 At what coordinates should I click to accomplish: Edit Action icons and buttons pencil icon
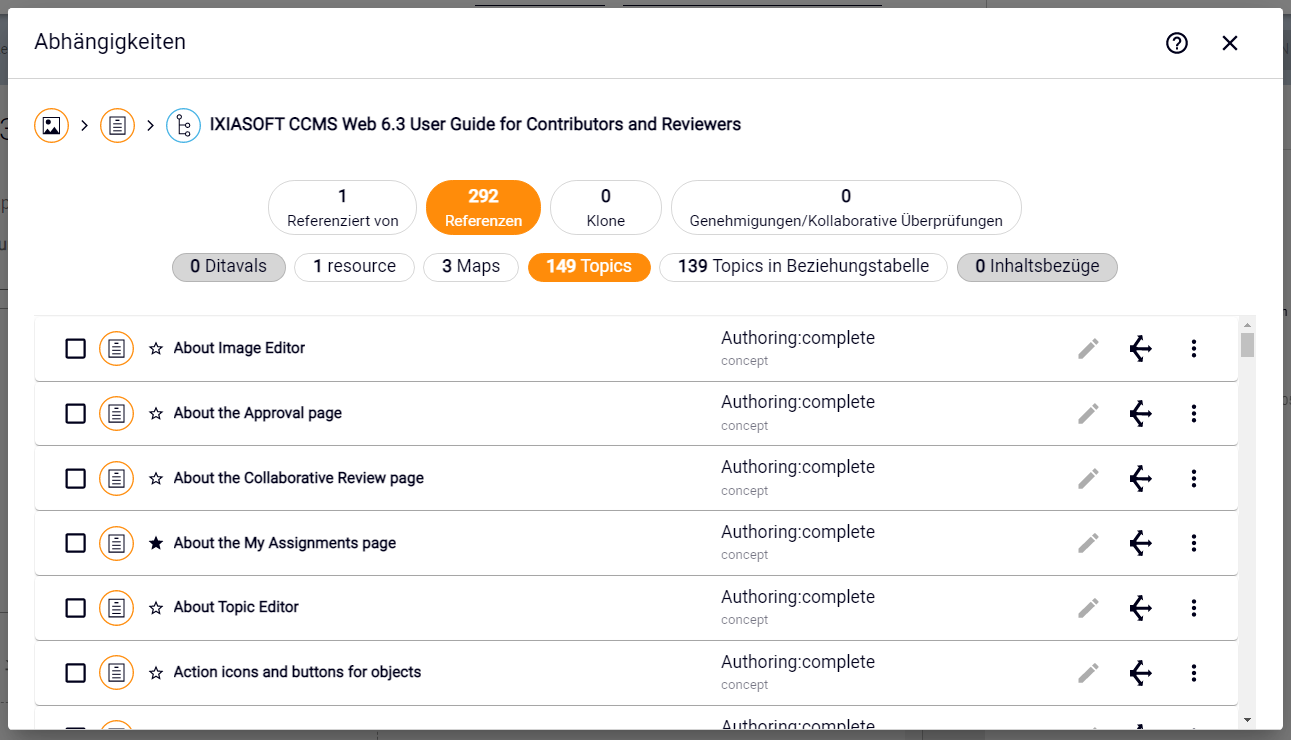tap(1088, 673)
